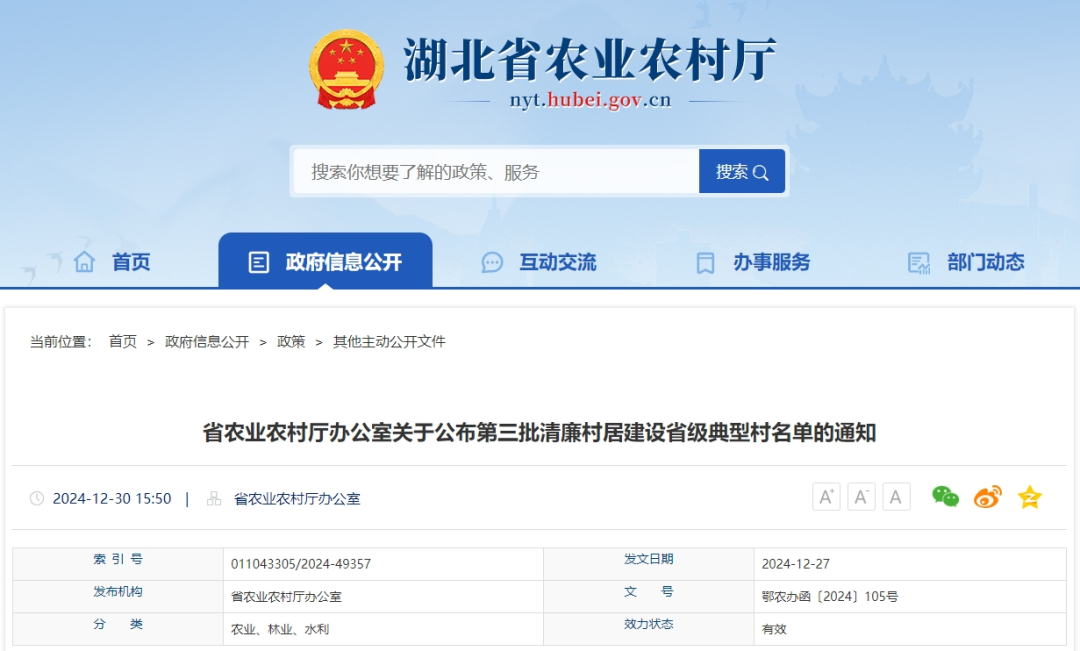Open the 政府信息公开 tab
1080x651 pixels.
coord(326,262)
